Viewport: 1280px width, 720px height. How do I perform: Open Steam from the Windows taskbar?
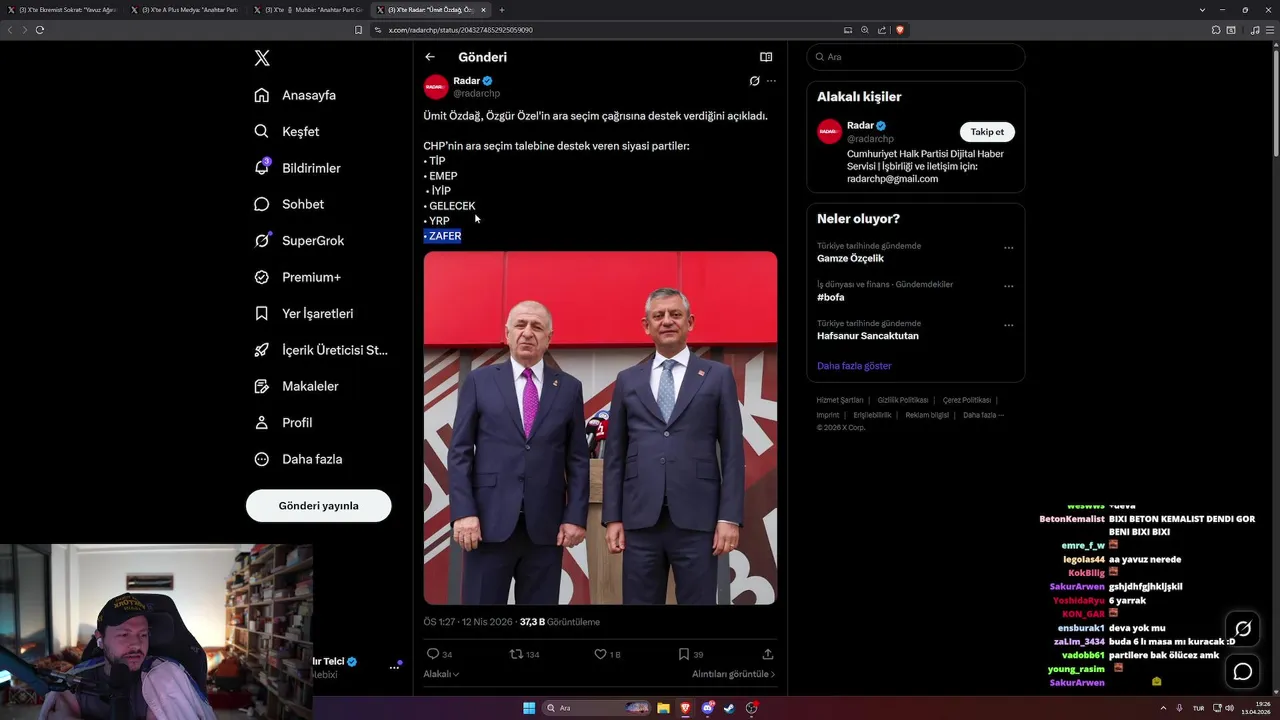click(x=729, y=708)
